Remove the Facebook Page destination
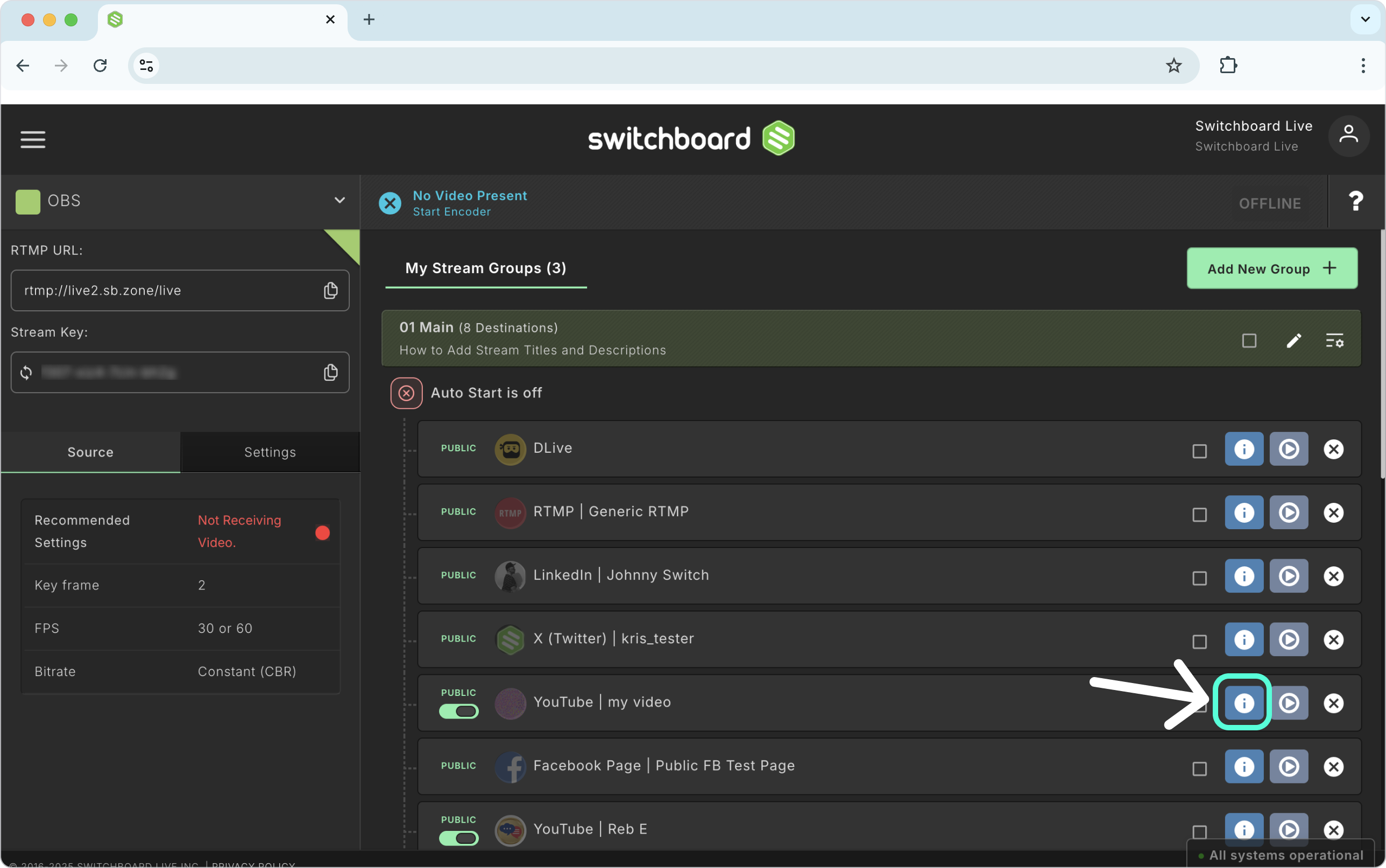1386x868 pixels. (x=1333, y=767)
